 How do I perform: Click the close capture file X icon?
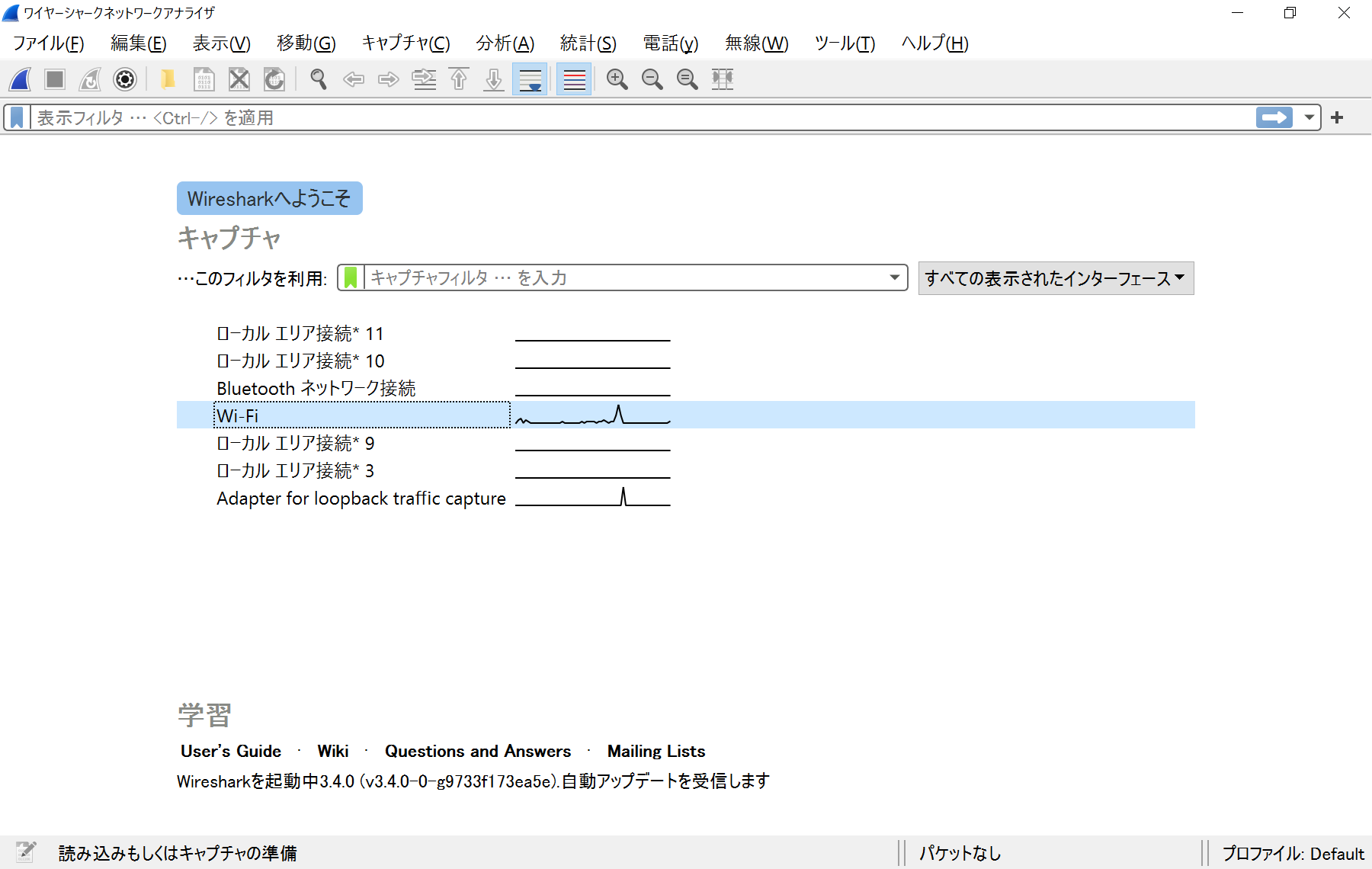(239, 79)
